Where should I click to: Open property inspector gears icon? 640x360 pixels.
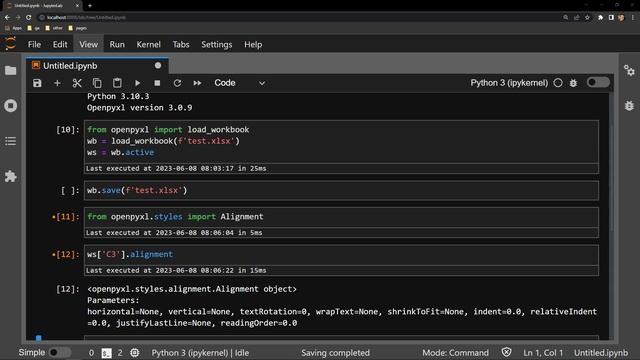tap(629, 70)
